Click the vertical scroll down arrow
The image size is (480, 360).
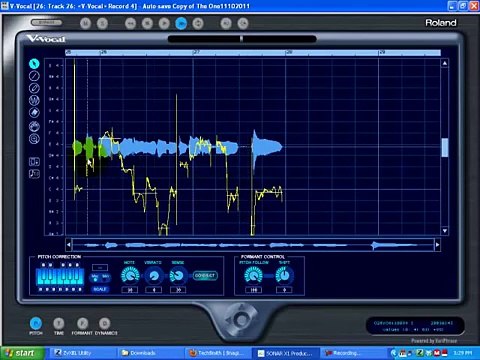point(445,231)
